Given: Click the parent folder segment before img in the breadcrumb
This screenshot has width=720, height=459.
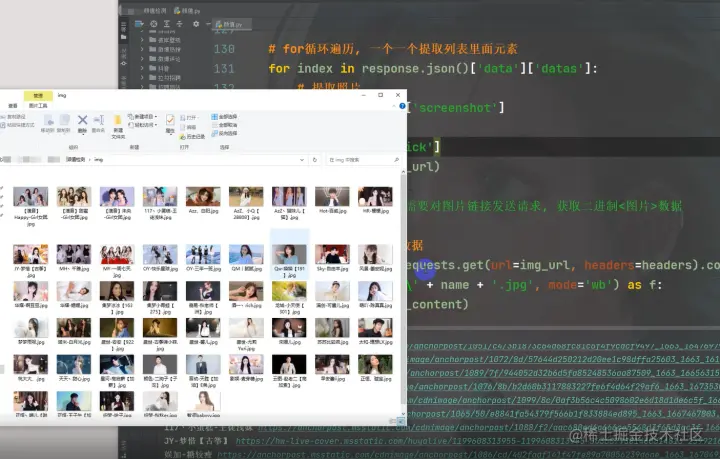Looking at the screenshot, I should point(76,160).
